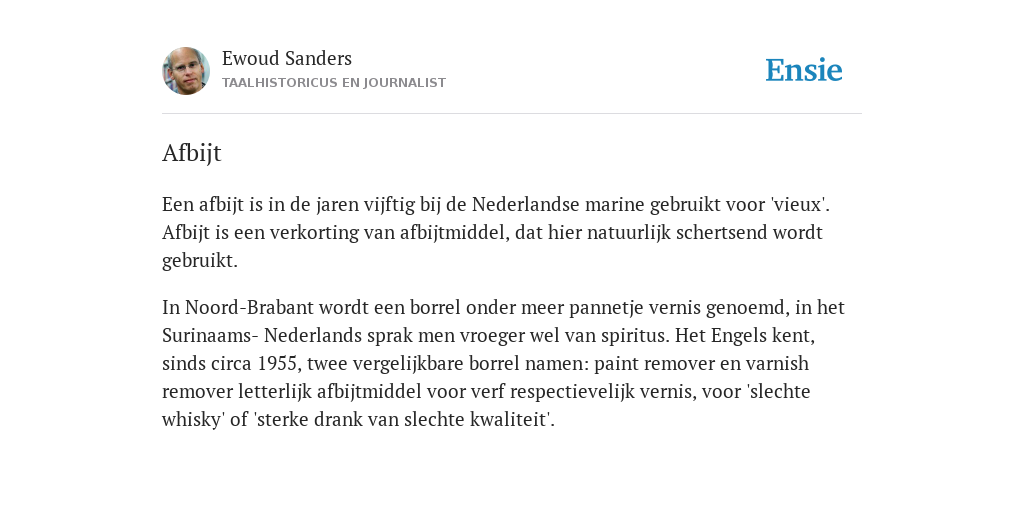Click the word 'gebruikt.' ending first paragraph
This screenshot has height=512, width=1024.
click(x=200, y=261)
